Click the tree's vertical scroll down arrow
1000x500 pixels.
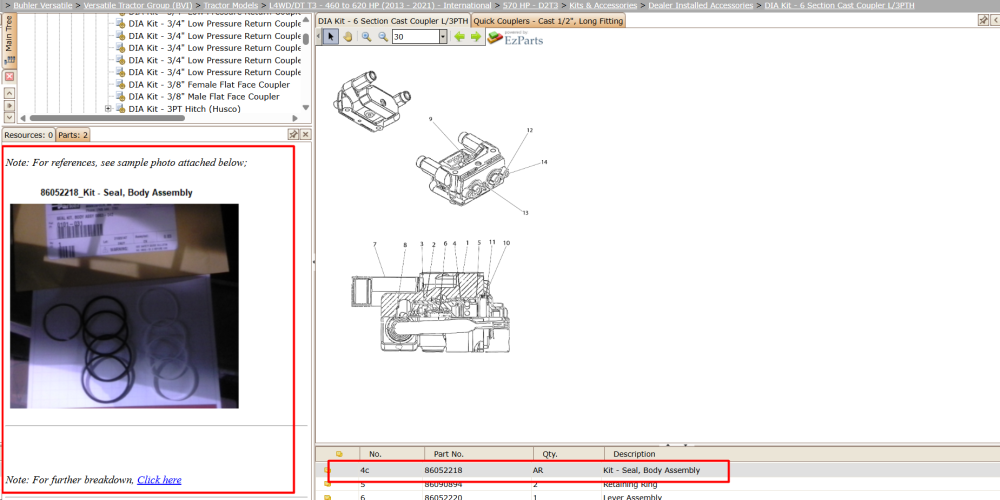click(305, 108)
